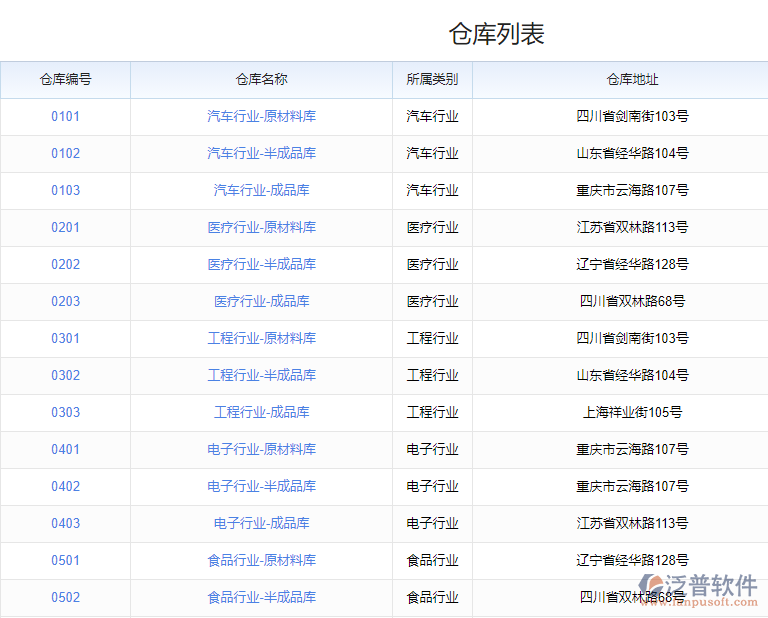Image resolution: width=768 pixels, height=618 pixels.
Task: Open warehouse number link 0301
Action: 65,338
